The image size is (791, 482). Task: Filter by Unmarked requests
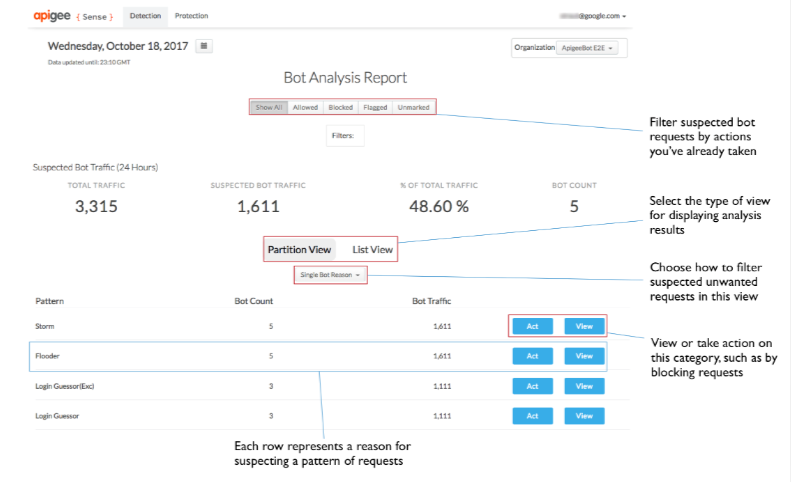[x=413, y=107]
